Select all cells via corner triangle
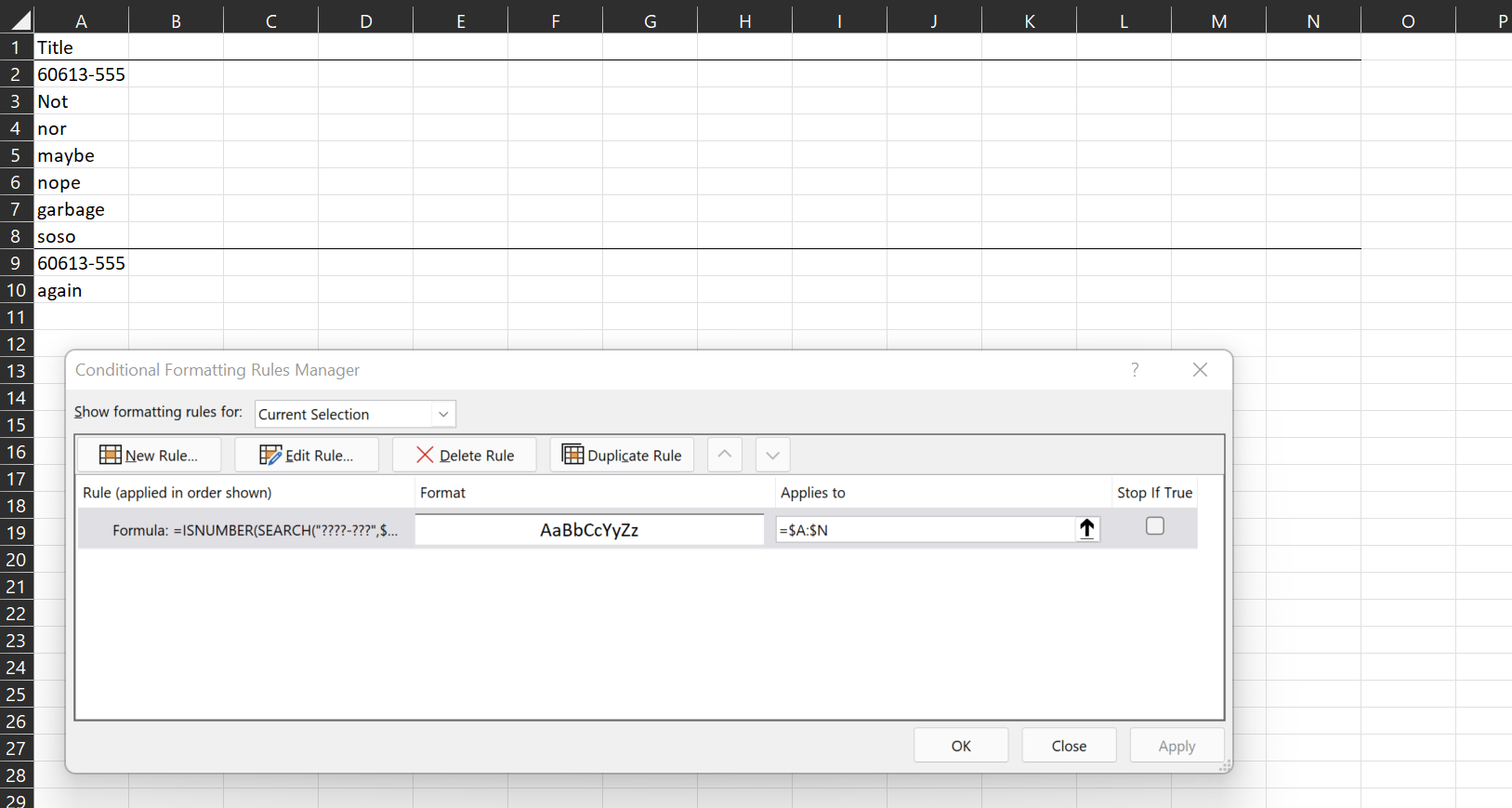This screenshot has height=808, width=1512. click(20, 20)
